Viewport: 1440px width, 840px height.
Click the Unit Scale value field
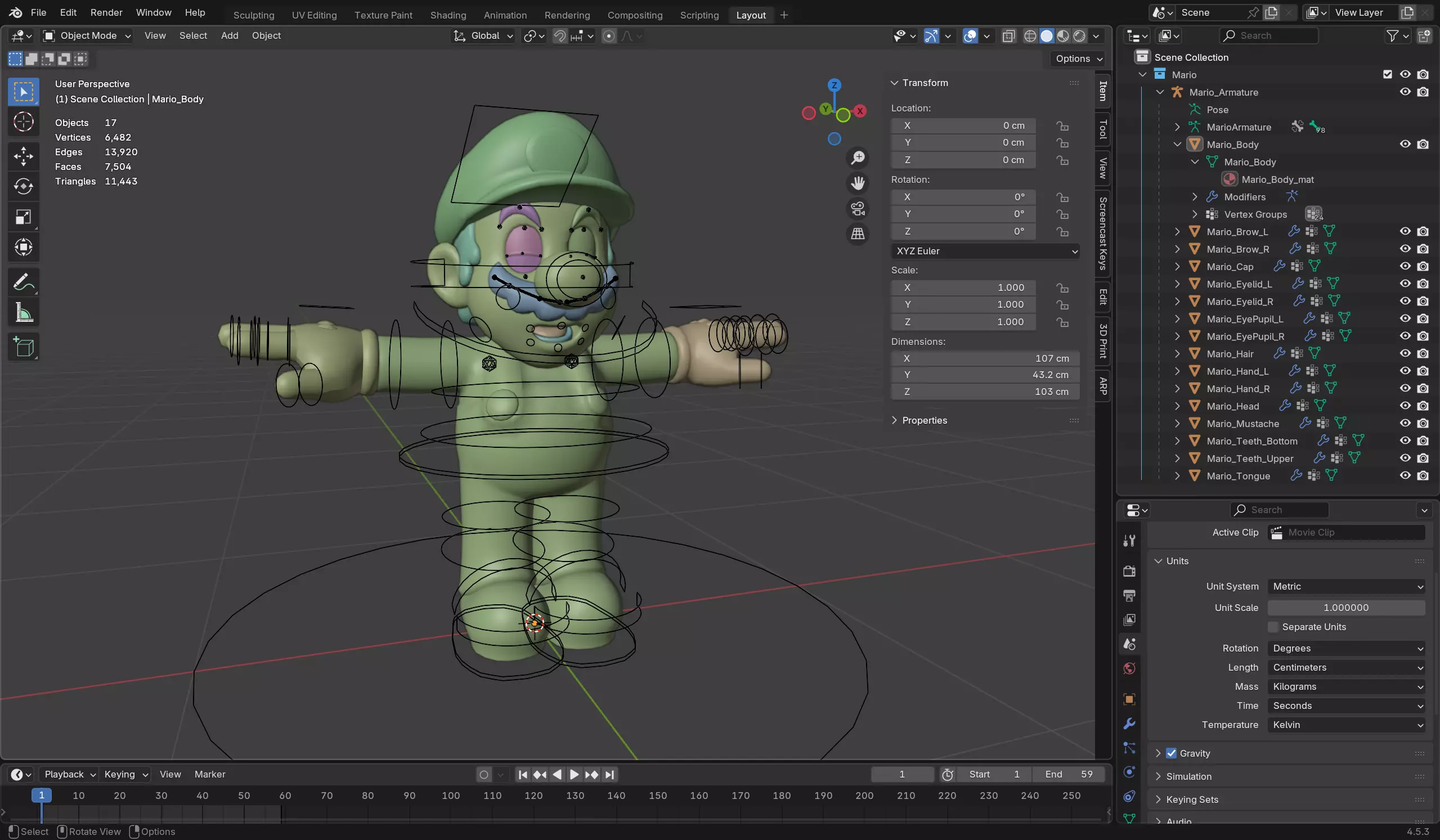pos(1345,608)
